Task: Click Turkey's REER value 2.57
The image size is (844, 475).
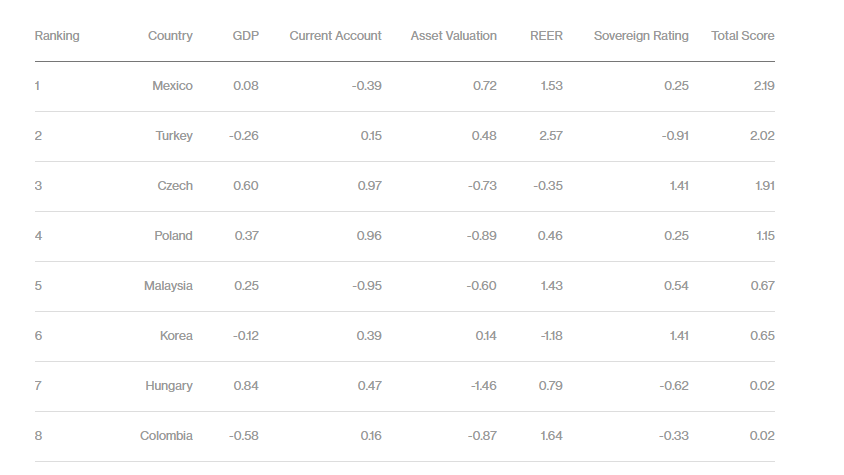Action: (x=551, y=136)
